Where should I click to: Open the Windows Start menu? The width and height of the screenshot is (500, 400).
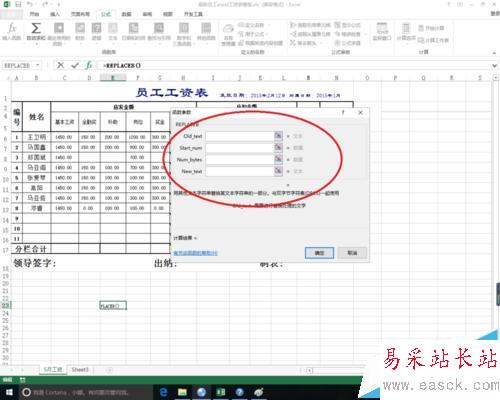coord(9,392)
